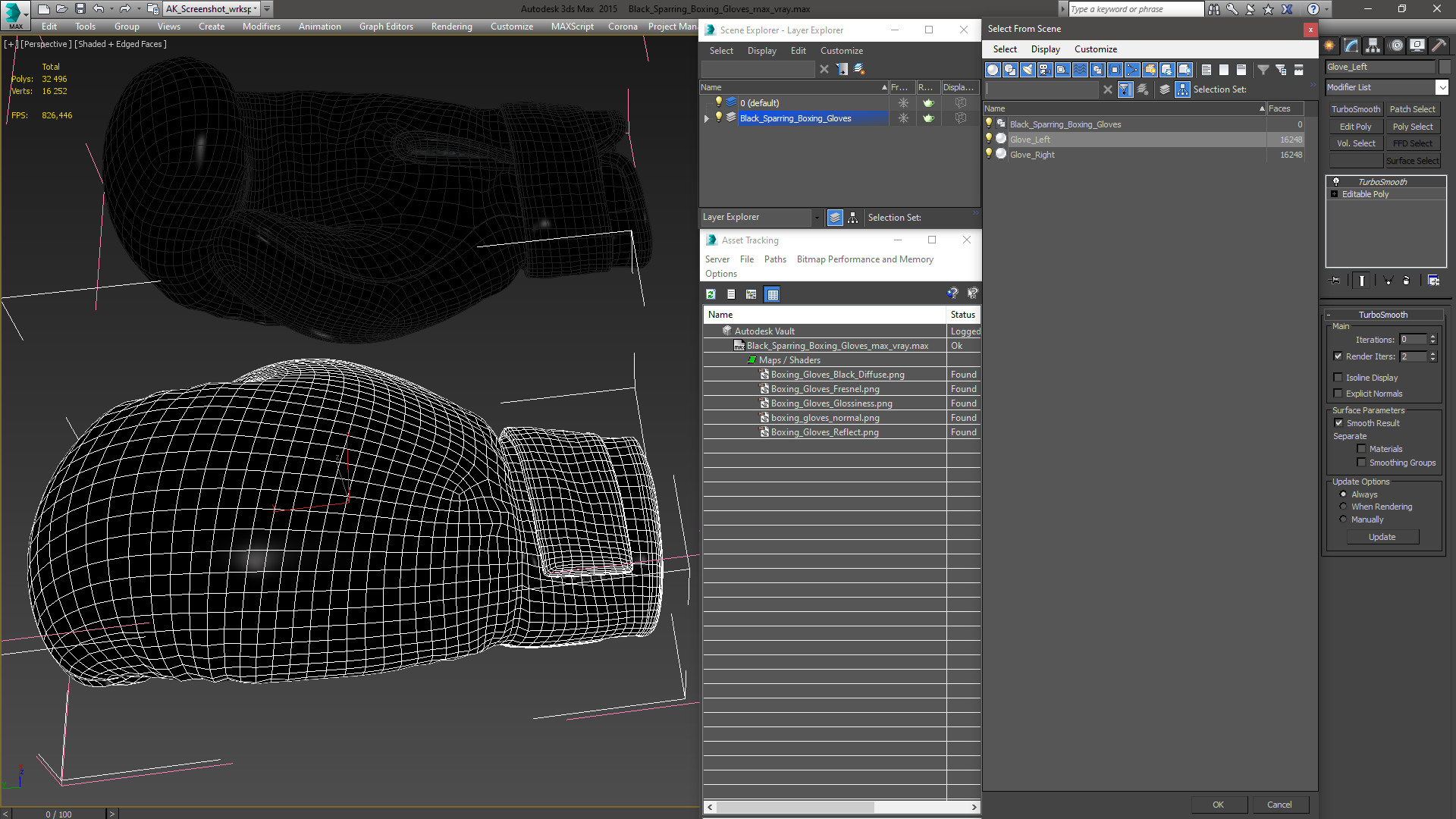Viewport: 1456px width, 819px height.
Task: Open the Modifier List dropdown
Action: click(x=1442, y=87)
